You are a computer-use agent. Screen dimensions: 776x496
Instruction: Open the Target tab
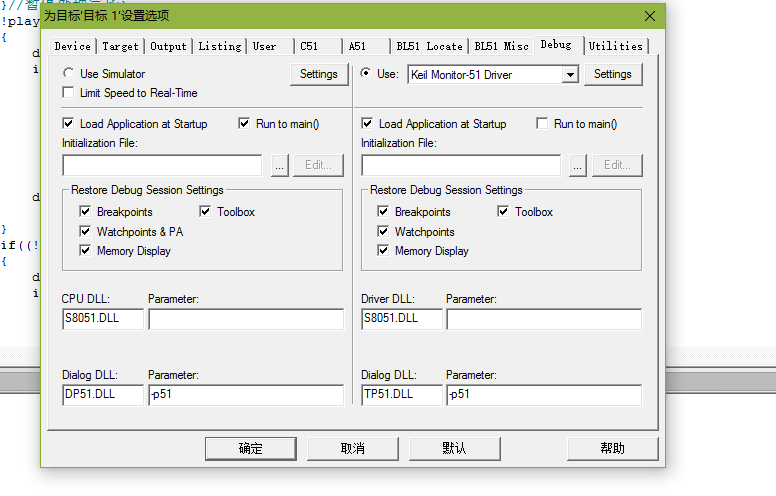click(121, 46)
